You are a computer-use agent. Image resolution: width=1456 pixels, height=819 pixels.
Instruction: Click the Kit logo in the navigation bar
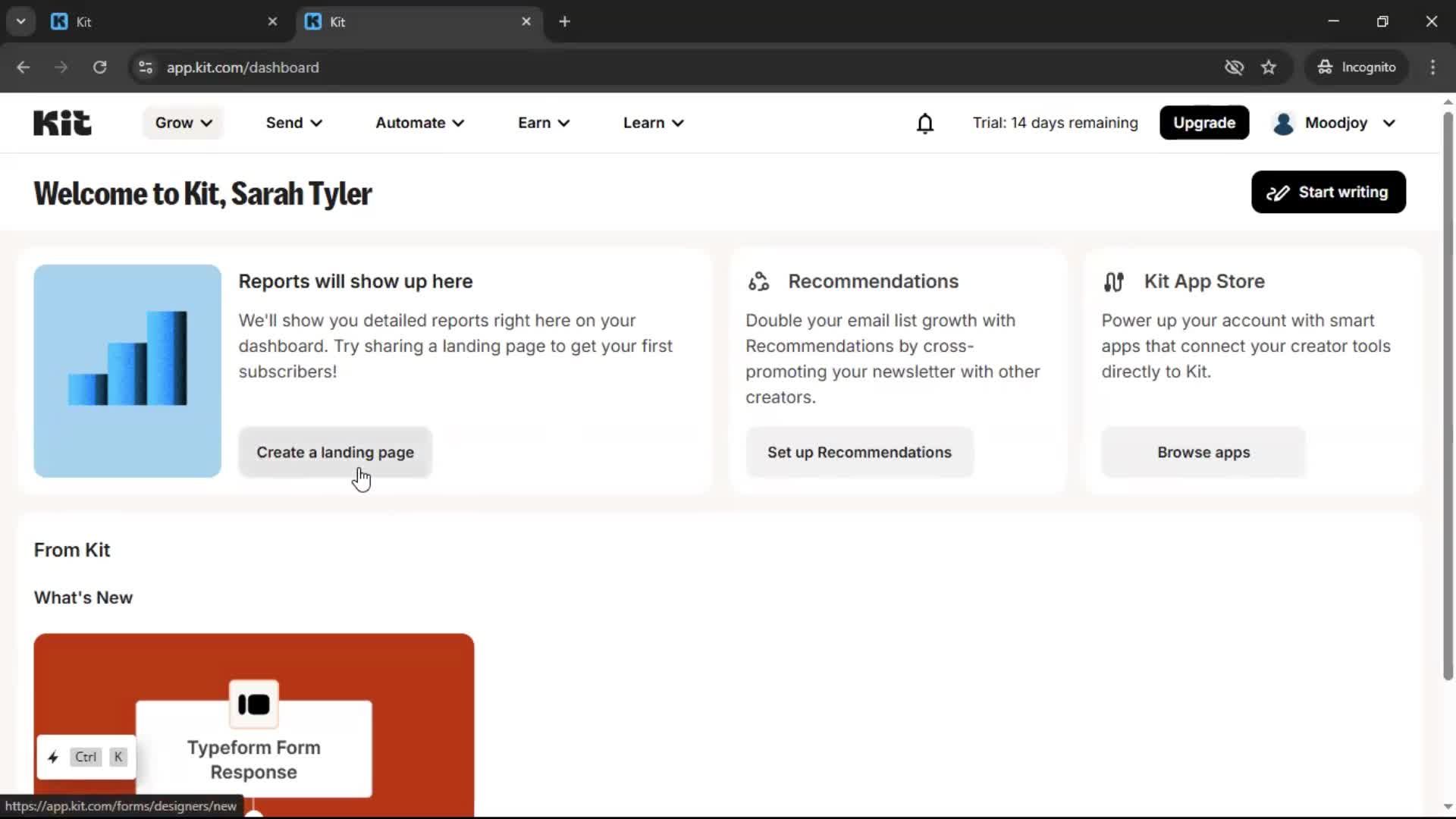tap(61, 122)
